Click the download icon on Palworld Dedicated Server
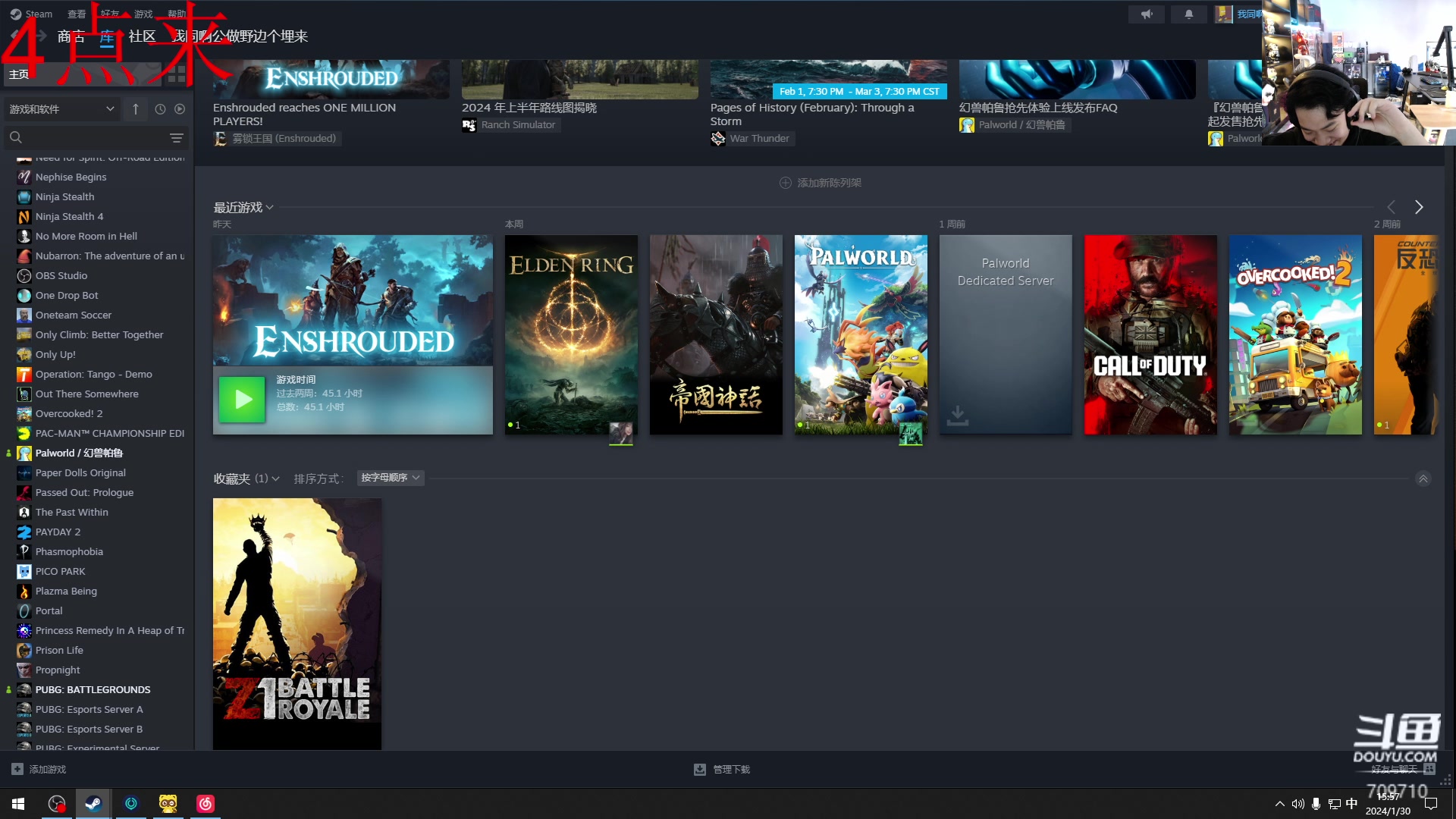The height and width of the screenshot is (819, 1456). [x=957, y=415]
